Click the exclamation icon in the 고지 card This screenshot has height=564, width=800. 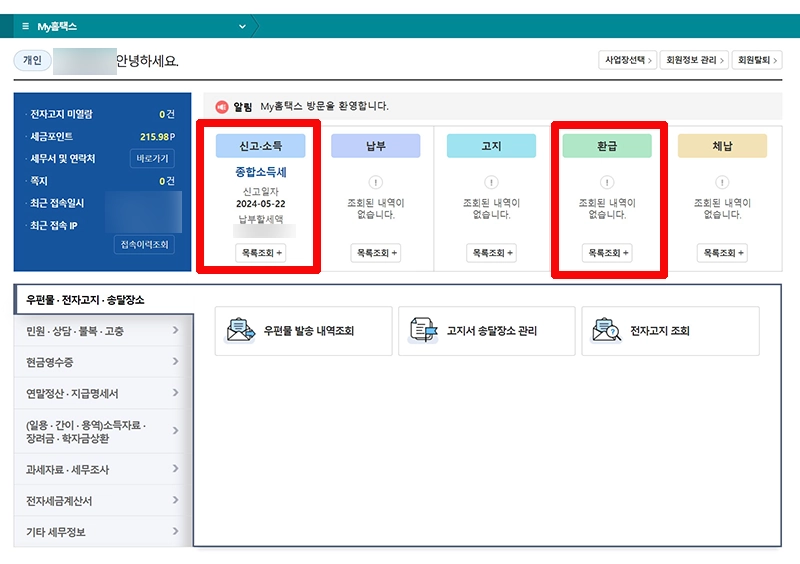tap(491, 182)
